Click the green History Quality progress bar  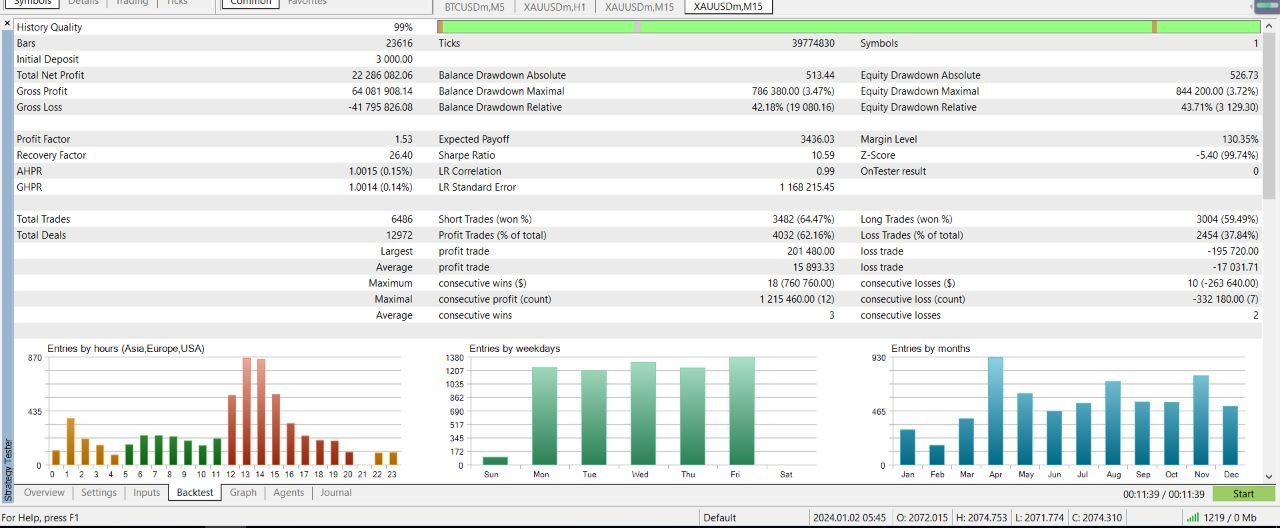[849, 27]
